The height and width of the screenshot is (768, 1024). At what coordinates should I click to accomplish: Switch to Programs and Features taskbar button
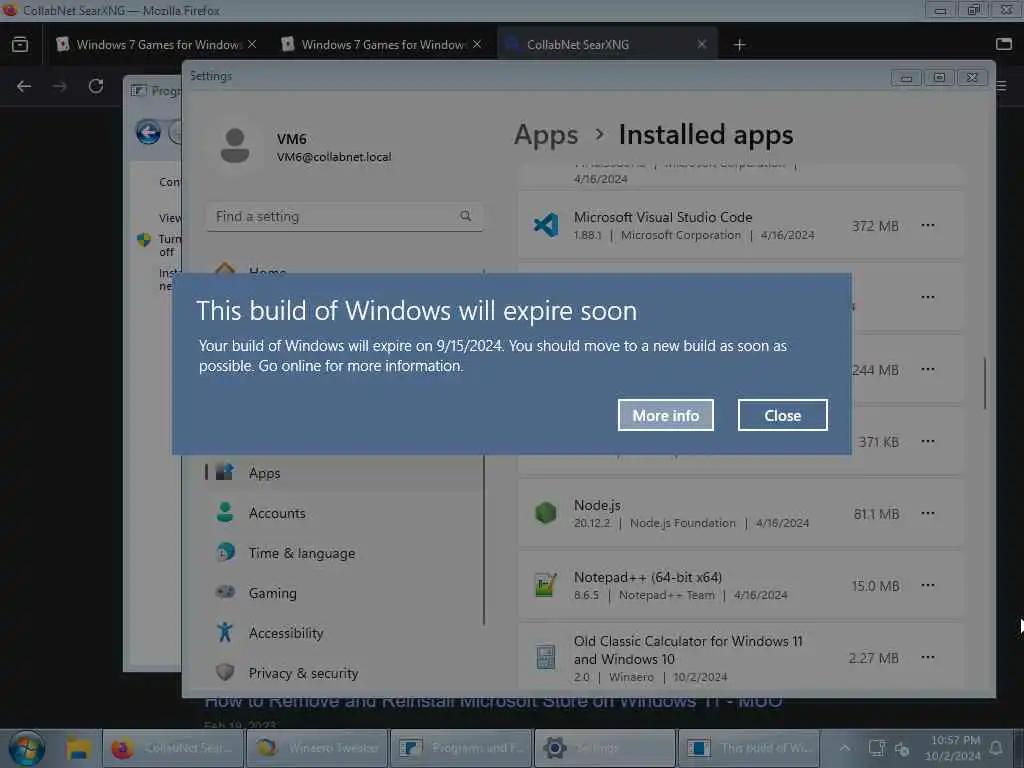[460, 748]
